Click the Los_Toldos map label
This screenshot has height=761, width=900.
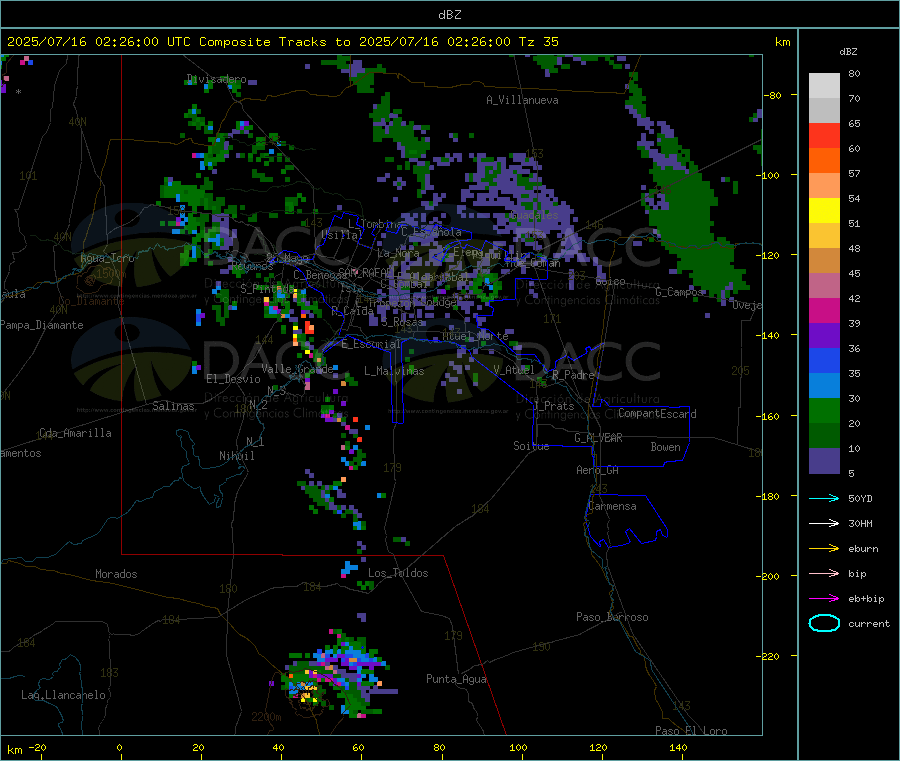398,573
